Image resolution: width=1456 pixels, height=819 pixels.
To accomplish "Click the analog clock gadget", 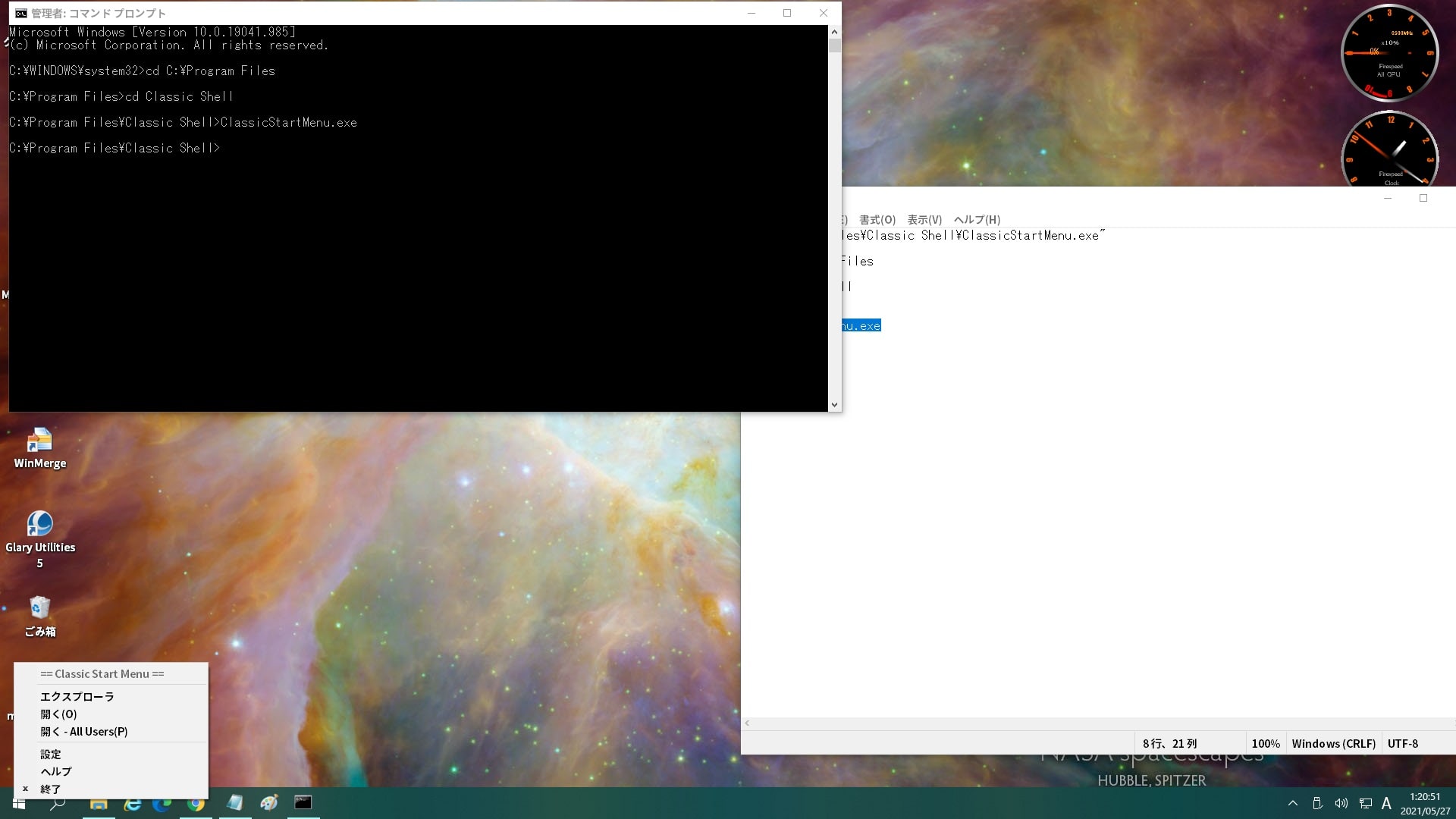I will pos(1389,149).
